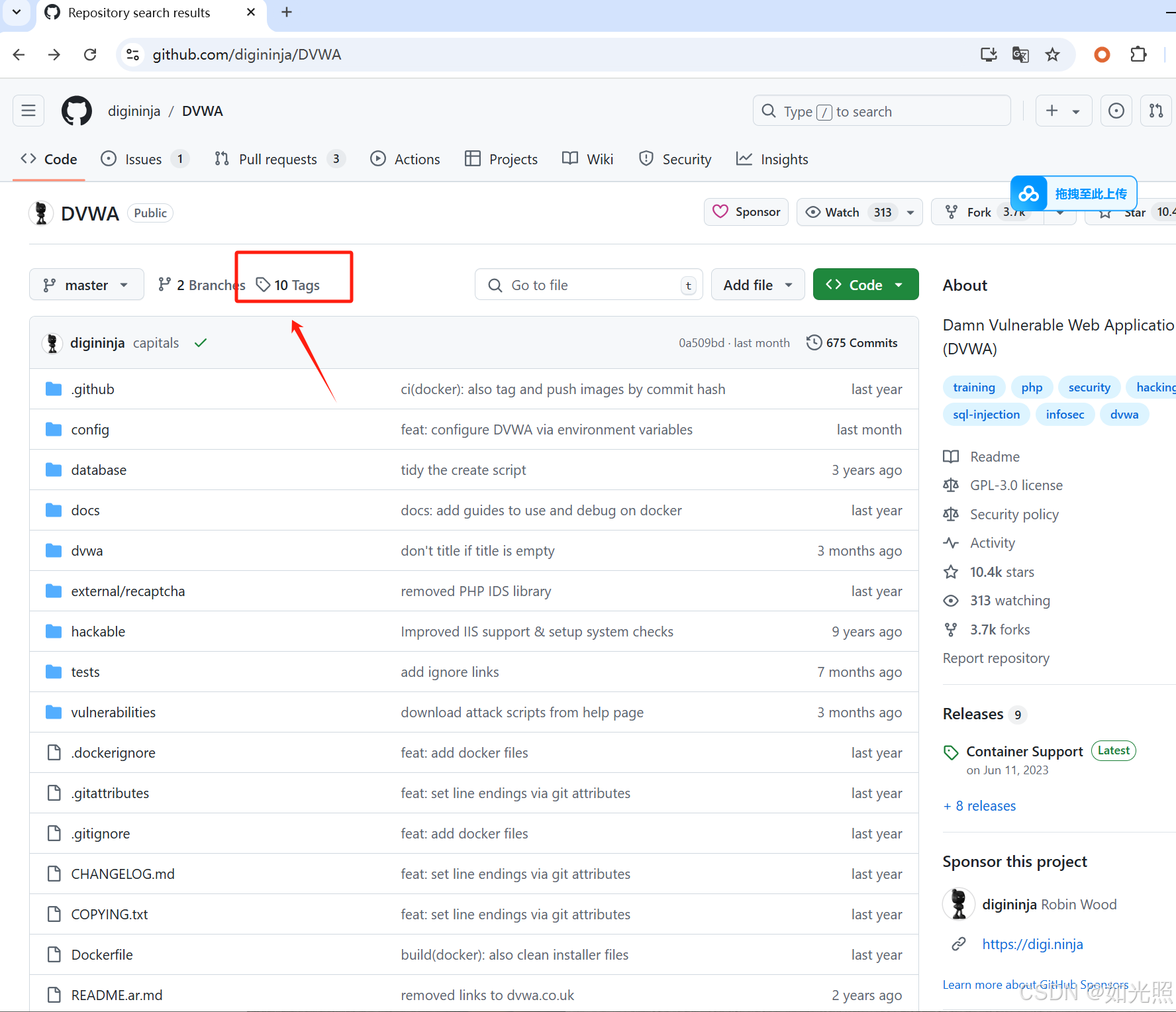Click the Go to file input
Screen dimensions: 1176x1012
pos(589,285)
